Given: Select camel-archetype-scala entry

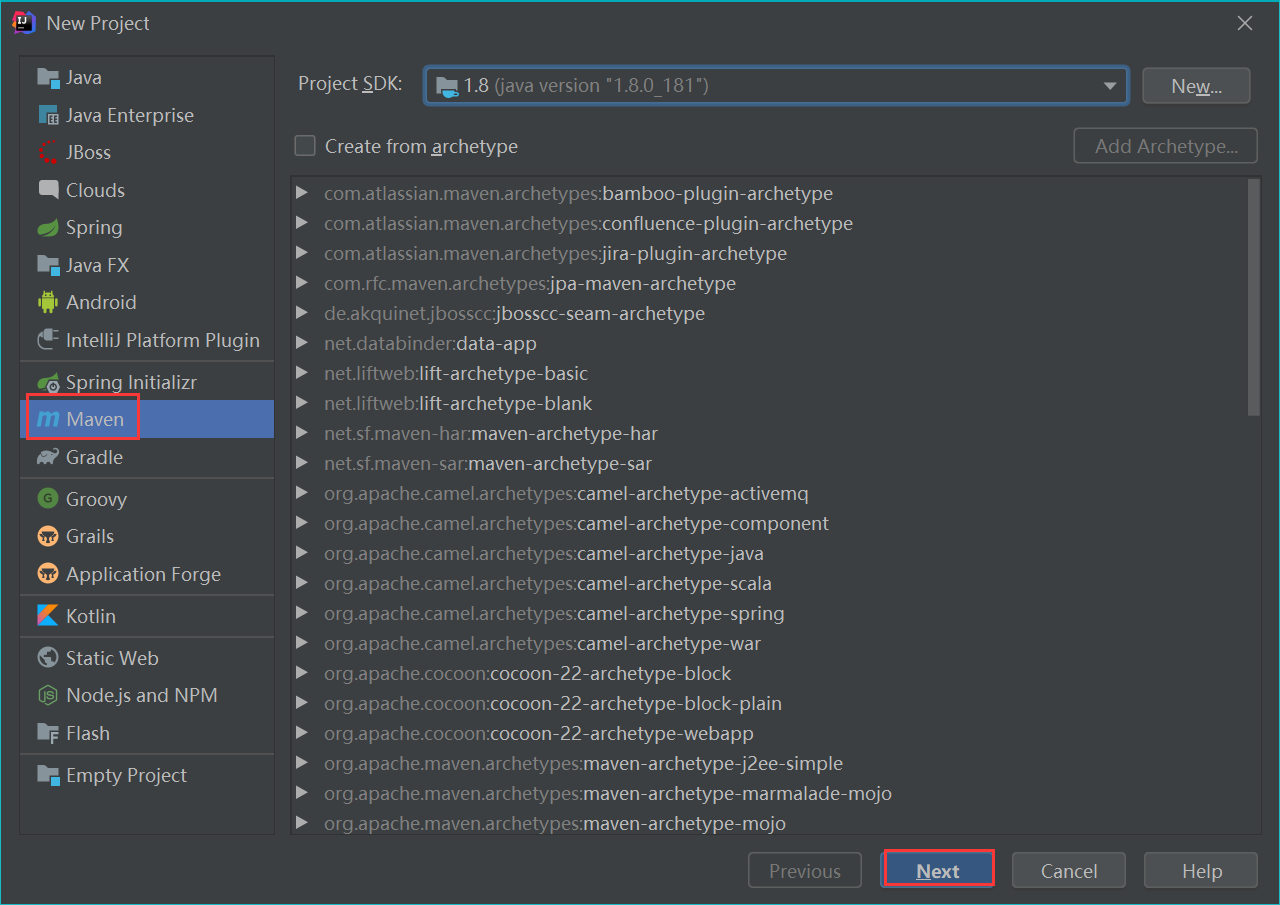Looking at the screenshot, I should (548, 583).
